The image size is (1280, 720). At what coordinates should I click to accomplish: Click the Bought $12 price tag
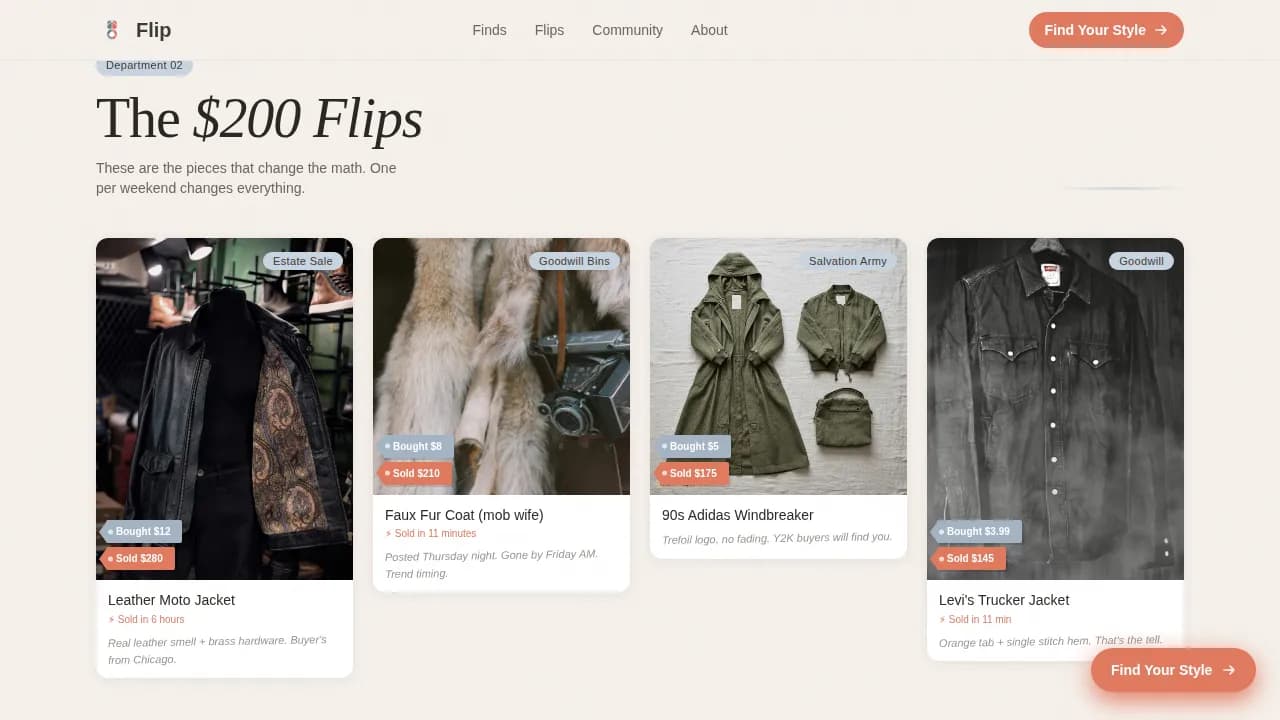point(140,532)
